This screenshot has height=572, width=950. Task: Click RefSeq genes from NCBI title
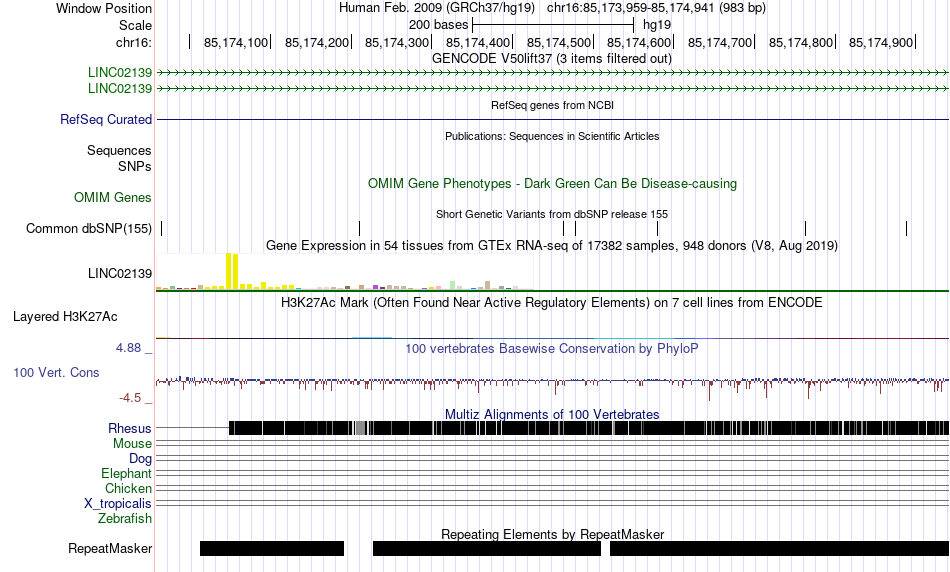[553, 105]
